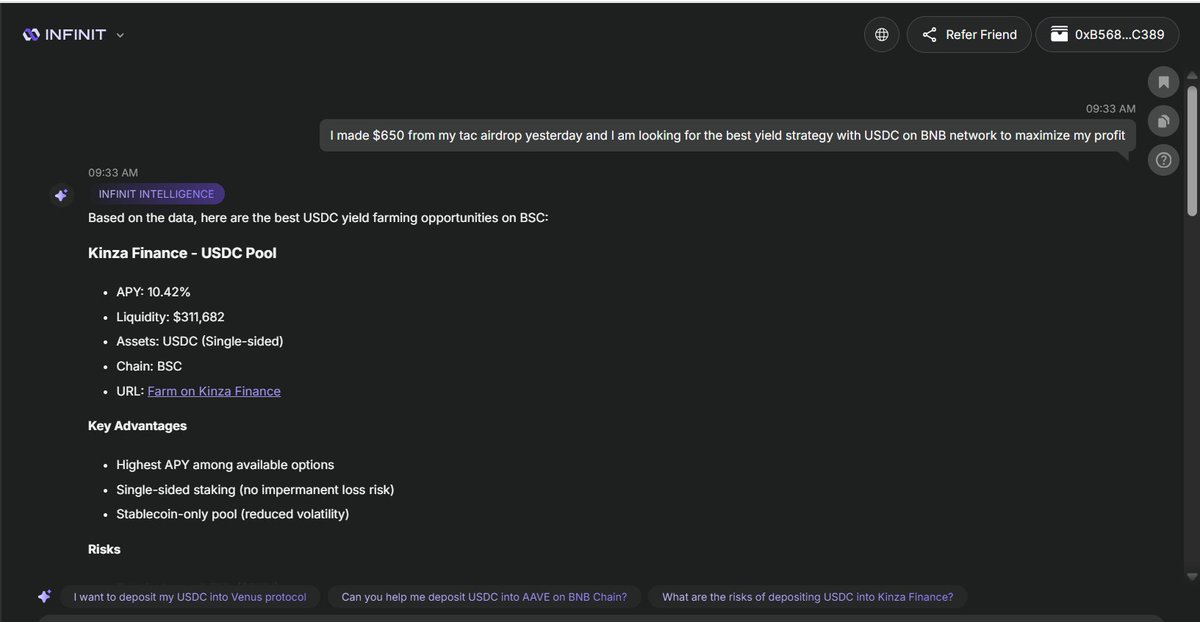1200x622 pixels.
Task: Click the Single-sided staking bullet
Action: 255,490
